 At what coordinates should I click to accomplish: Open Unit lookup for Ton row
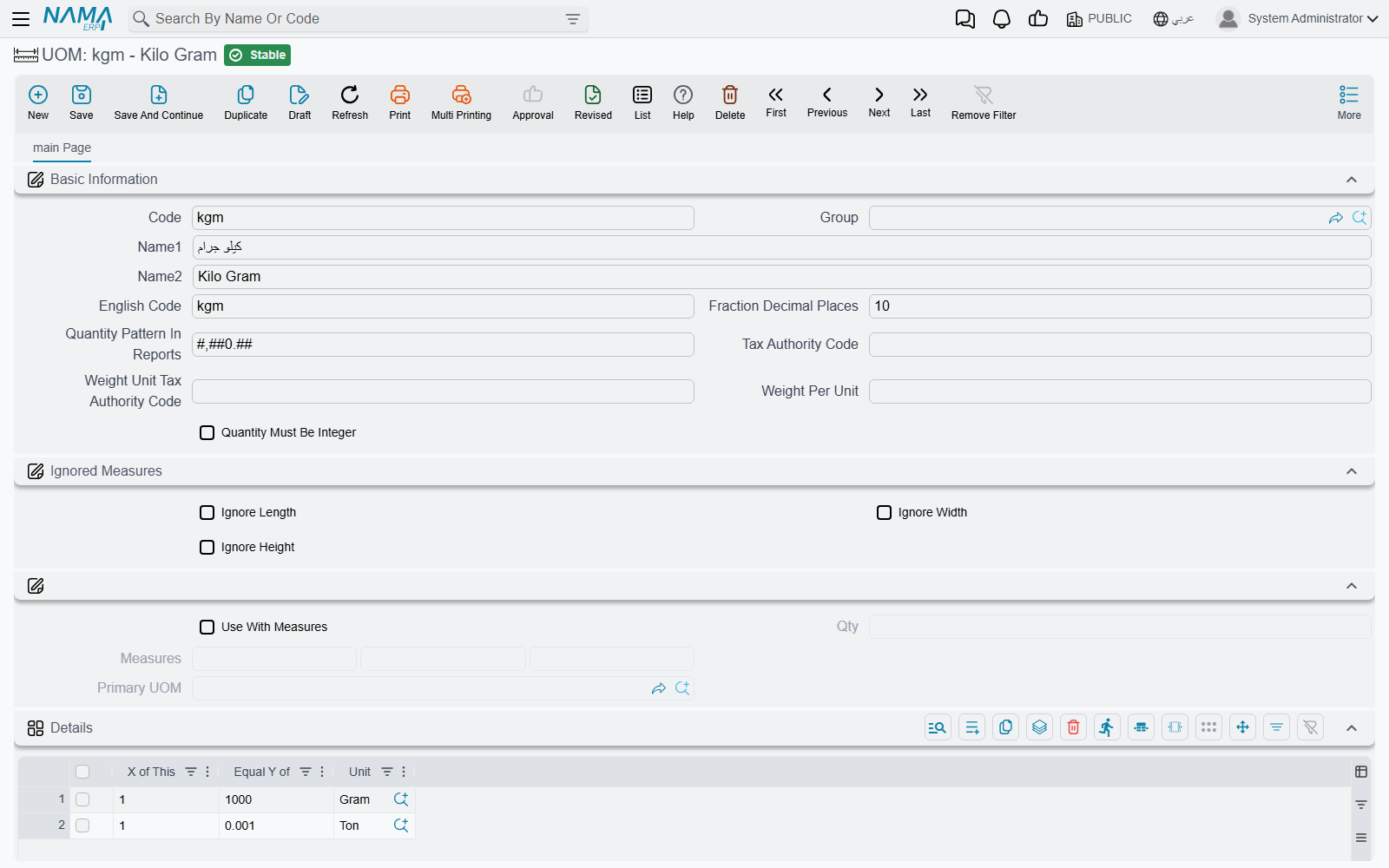pyautogui.click(x=401, y=825)
